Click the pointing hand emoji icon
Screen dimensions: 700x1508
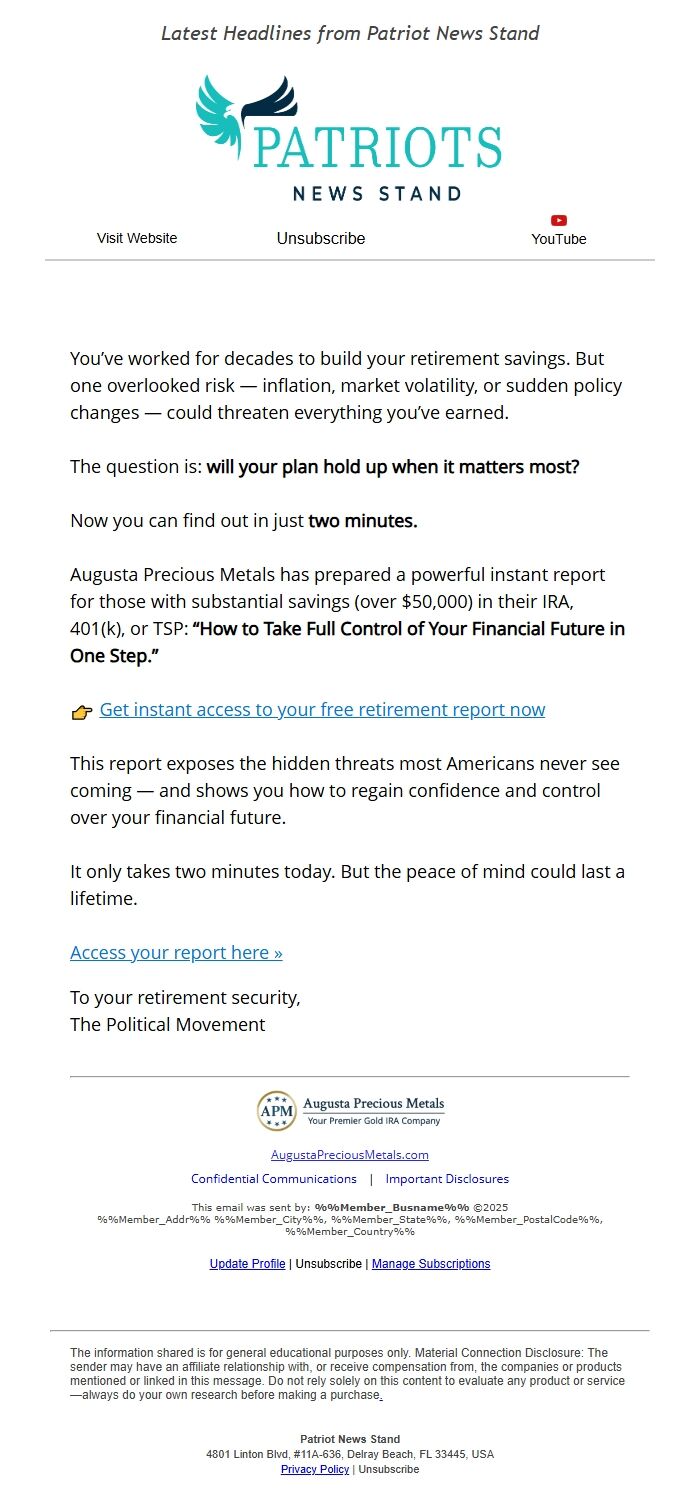pyautogui.click(x=82, y=712)
